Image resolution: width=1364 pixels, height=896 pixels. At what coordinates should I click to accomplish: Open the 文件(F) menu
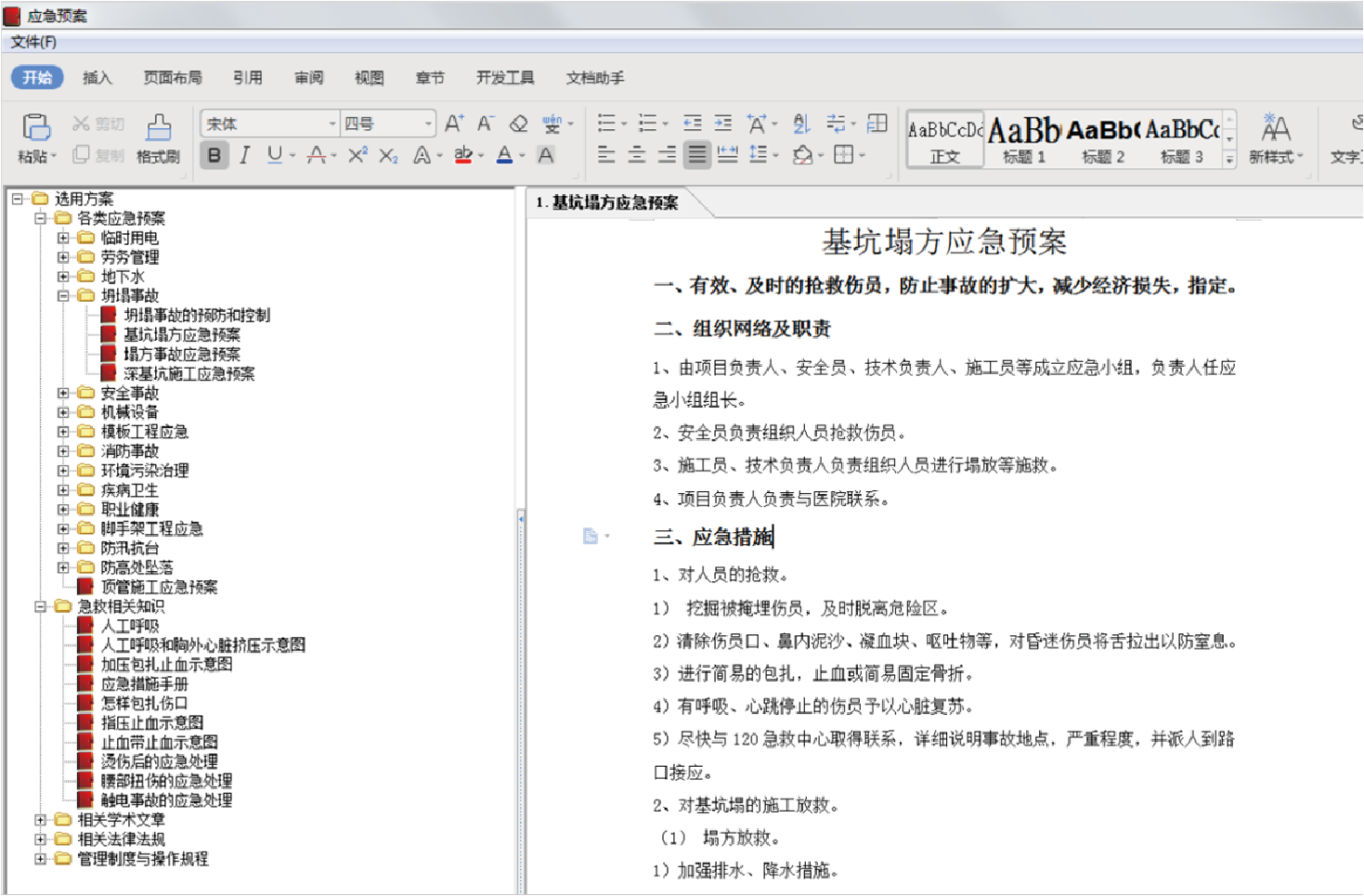click(x=33, y=42)
